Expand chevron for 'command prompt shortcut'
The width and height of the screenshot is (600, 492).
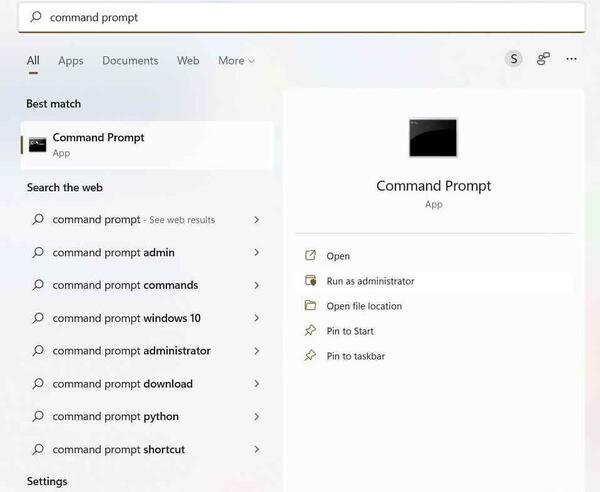pos(257,450)
